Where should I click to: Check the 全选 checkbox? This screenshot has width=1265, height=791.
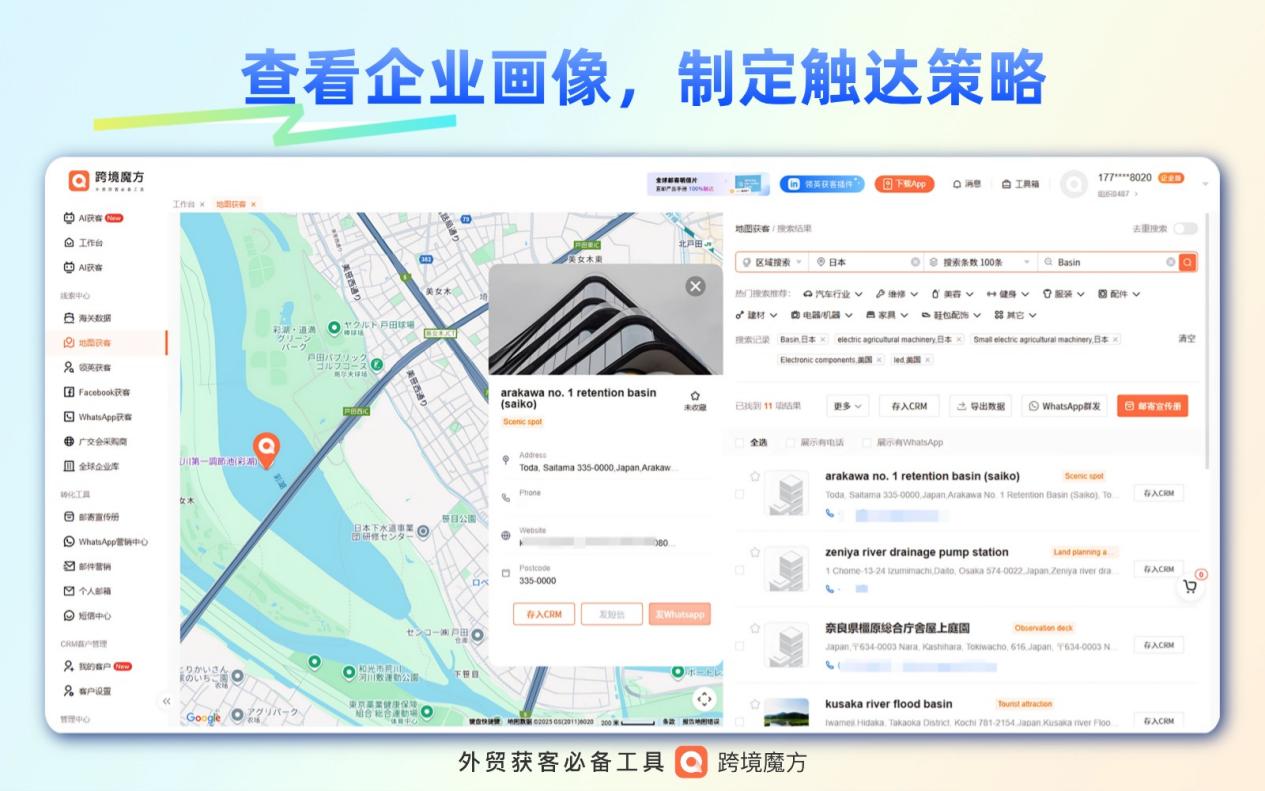[740, 442]
